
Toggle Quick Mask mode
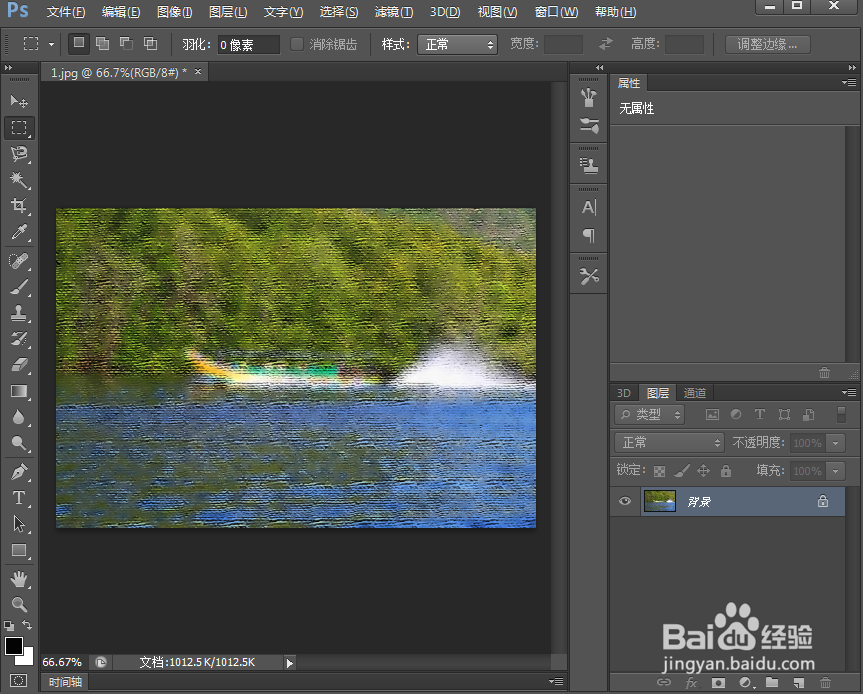18,681
